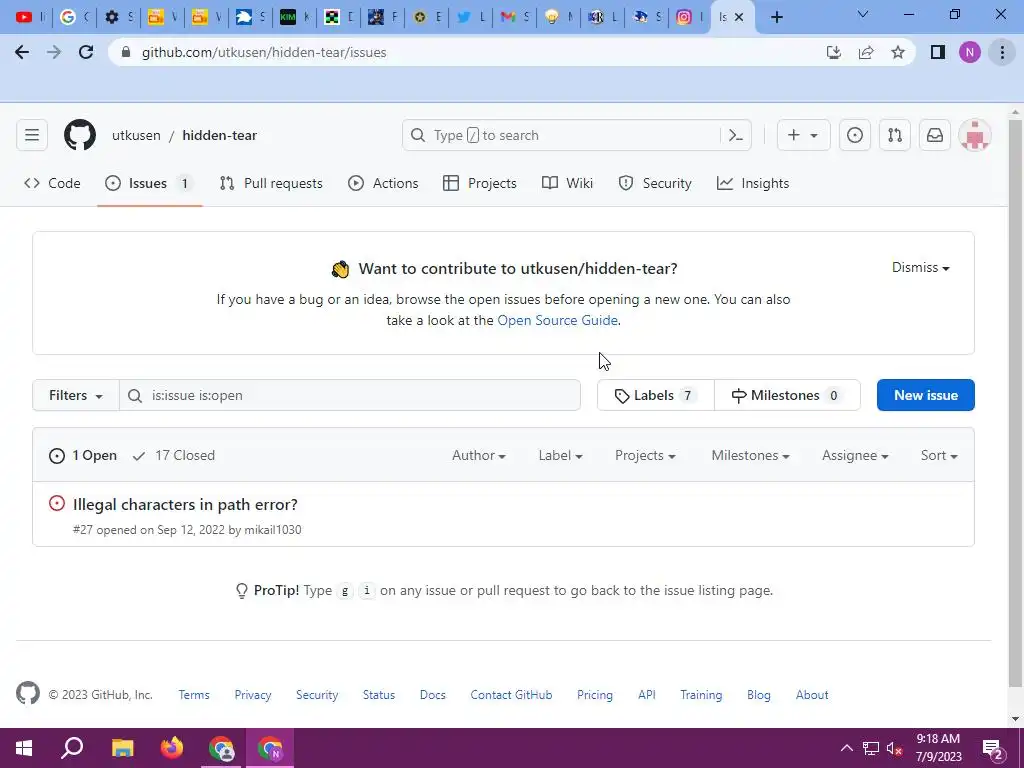1024x768 pixels.
Task: Open the tab search chevron
Action: [863, 14]
